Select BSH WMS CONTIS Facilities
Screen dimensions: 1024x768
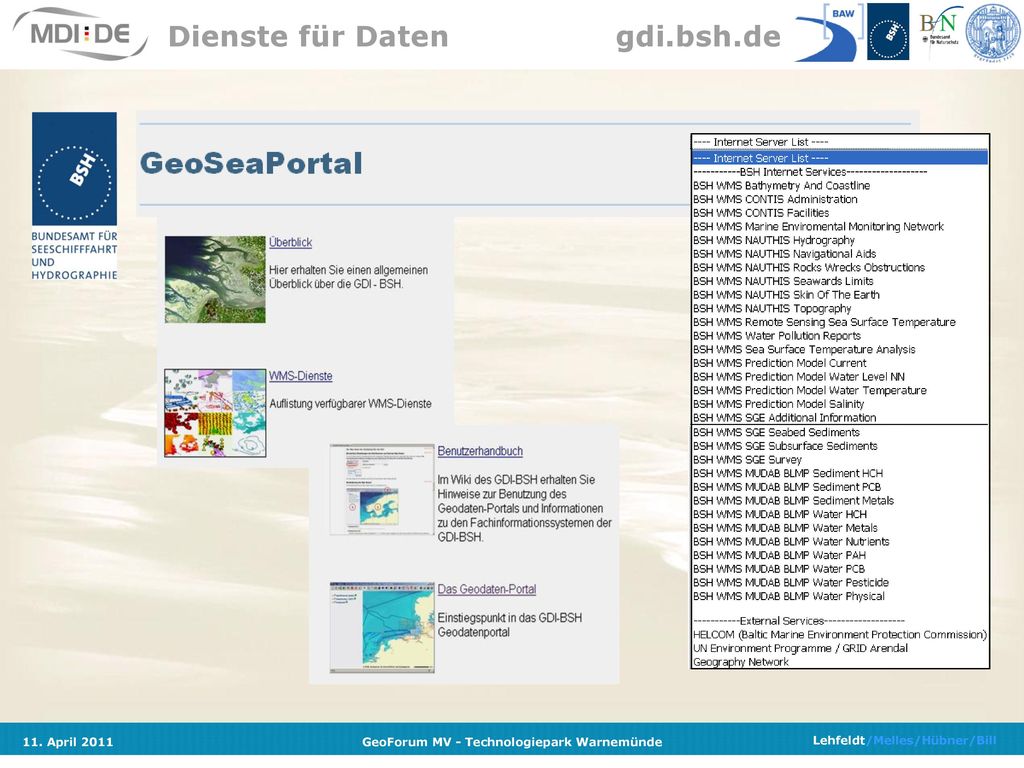[840, 213]
